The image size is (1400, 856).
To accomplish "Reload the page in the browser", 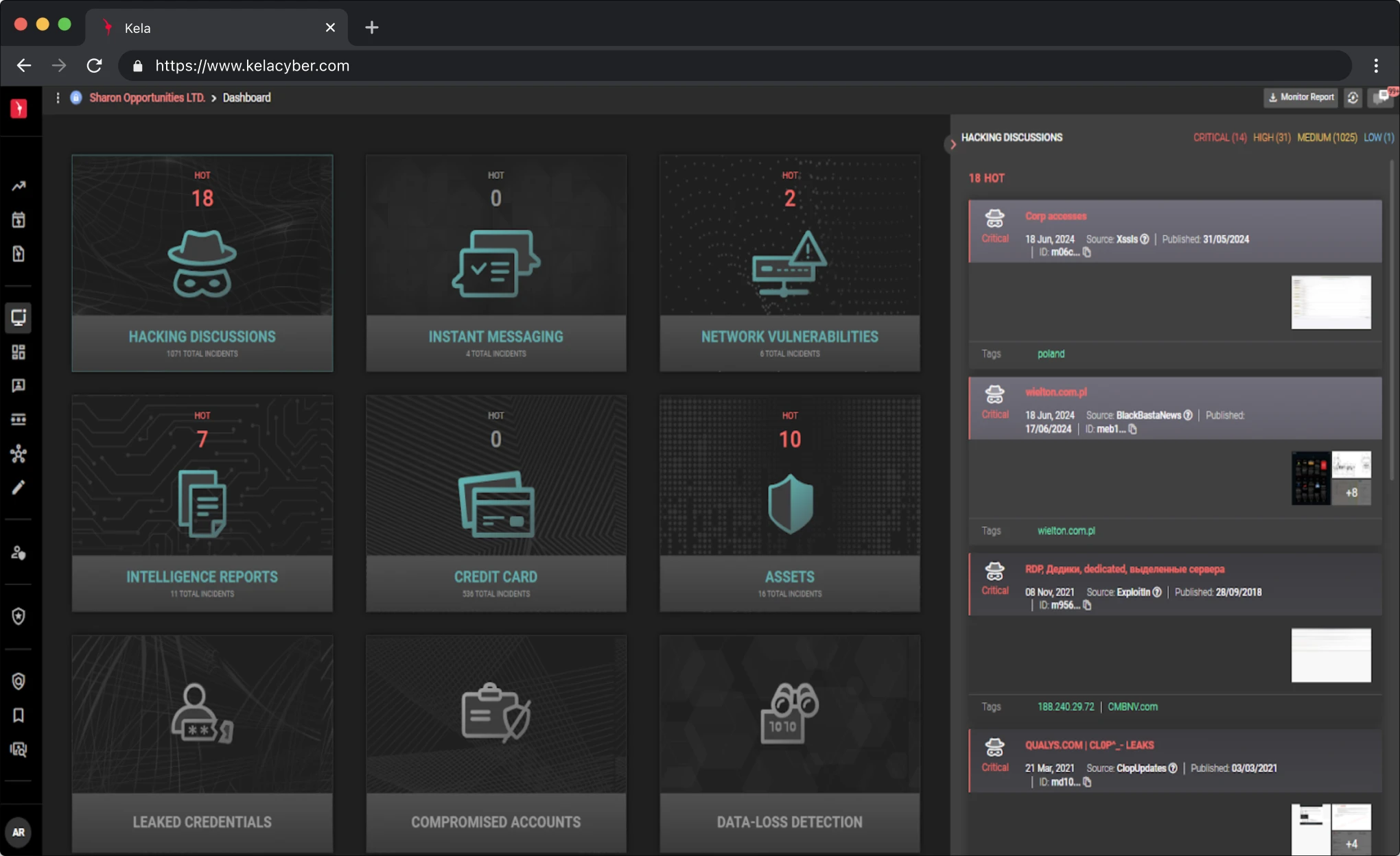I will [94, 66].
